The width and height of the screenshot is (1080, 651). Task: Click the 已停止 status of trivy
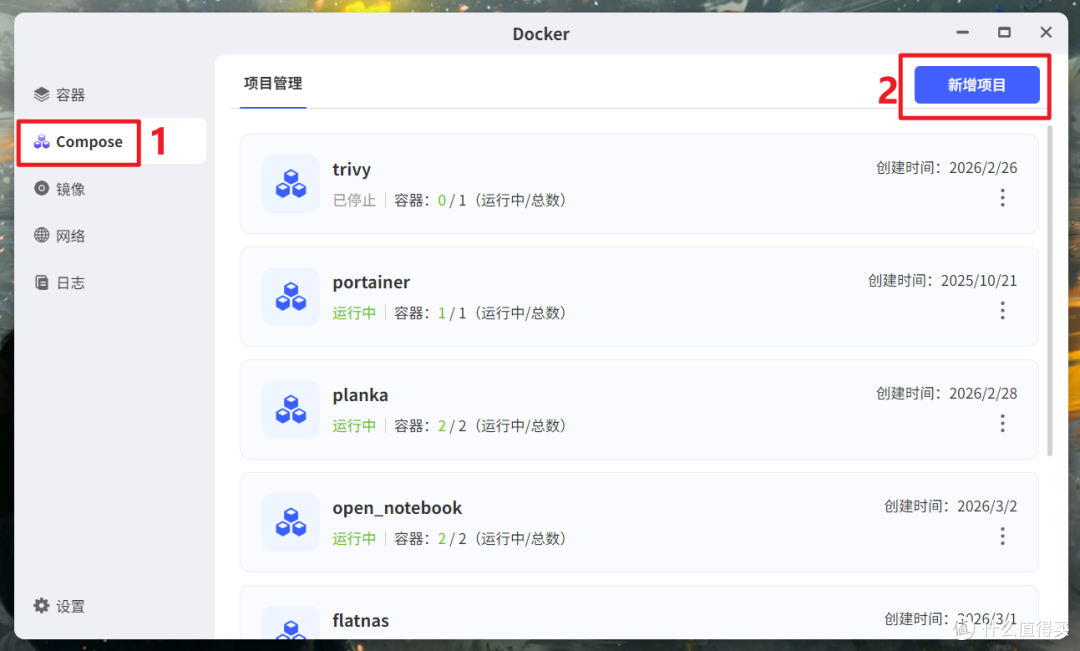click(x=354, y=200)
